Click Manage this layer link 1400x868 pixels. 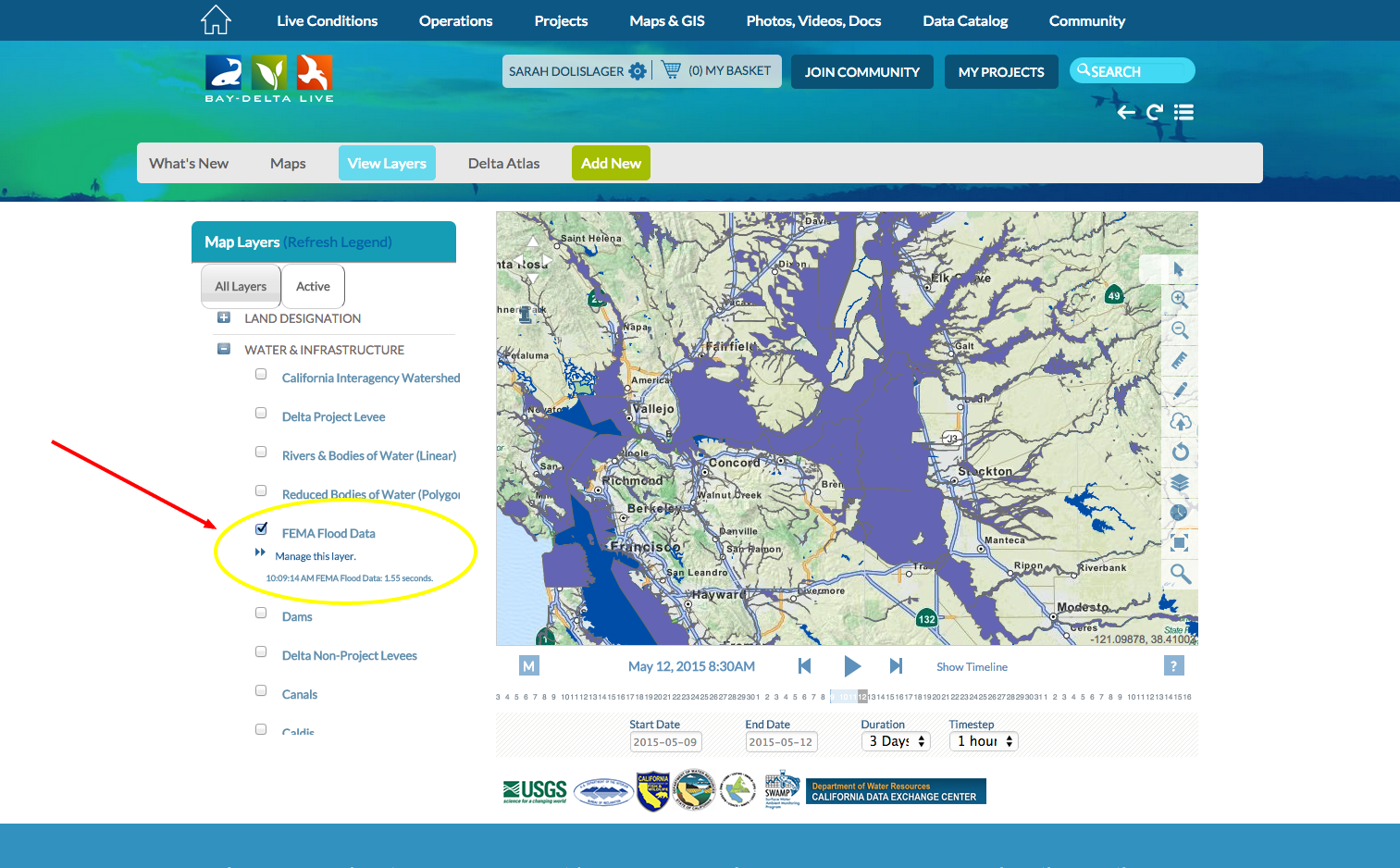316,556
